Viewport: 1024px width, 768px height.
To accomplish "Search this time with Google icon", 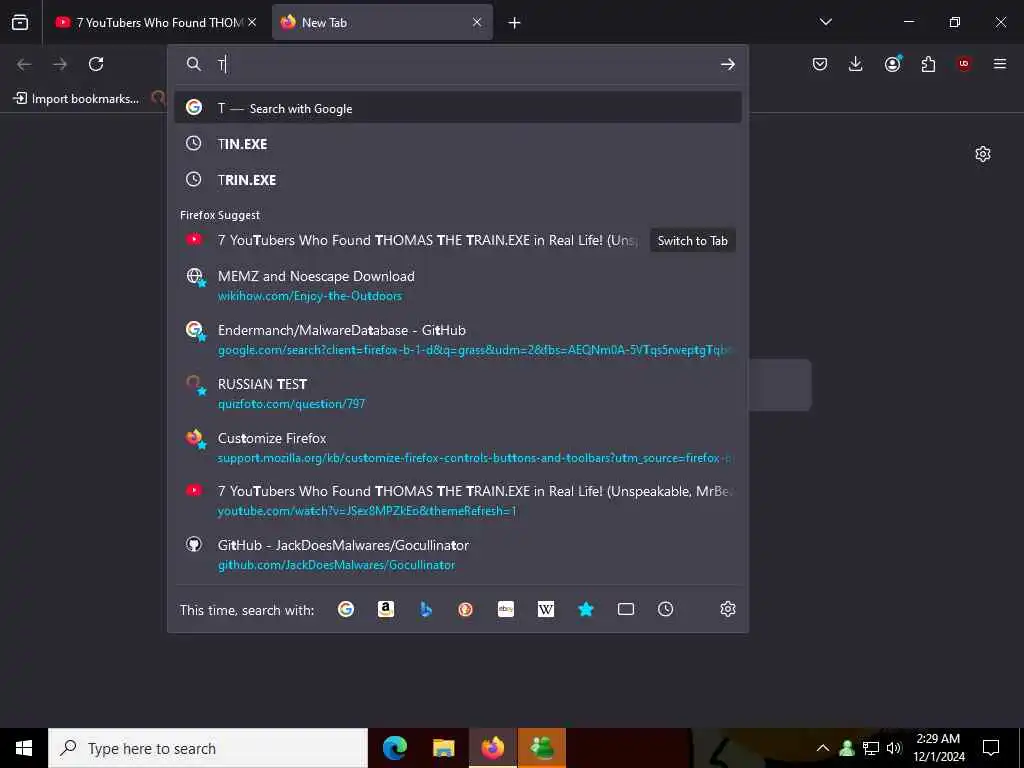I will [345, 609].
